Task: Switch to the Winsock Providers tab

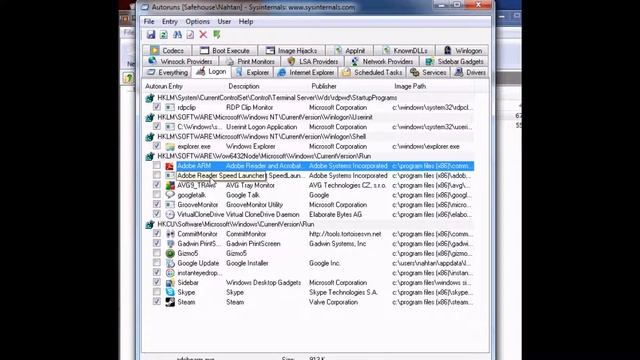Action: [x=181, y=62]
